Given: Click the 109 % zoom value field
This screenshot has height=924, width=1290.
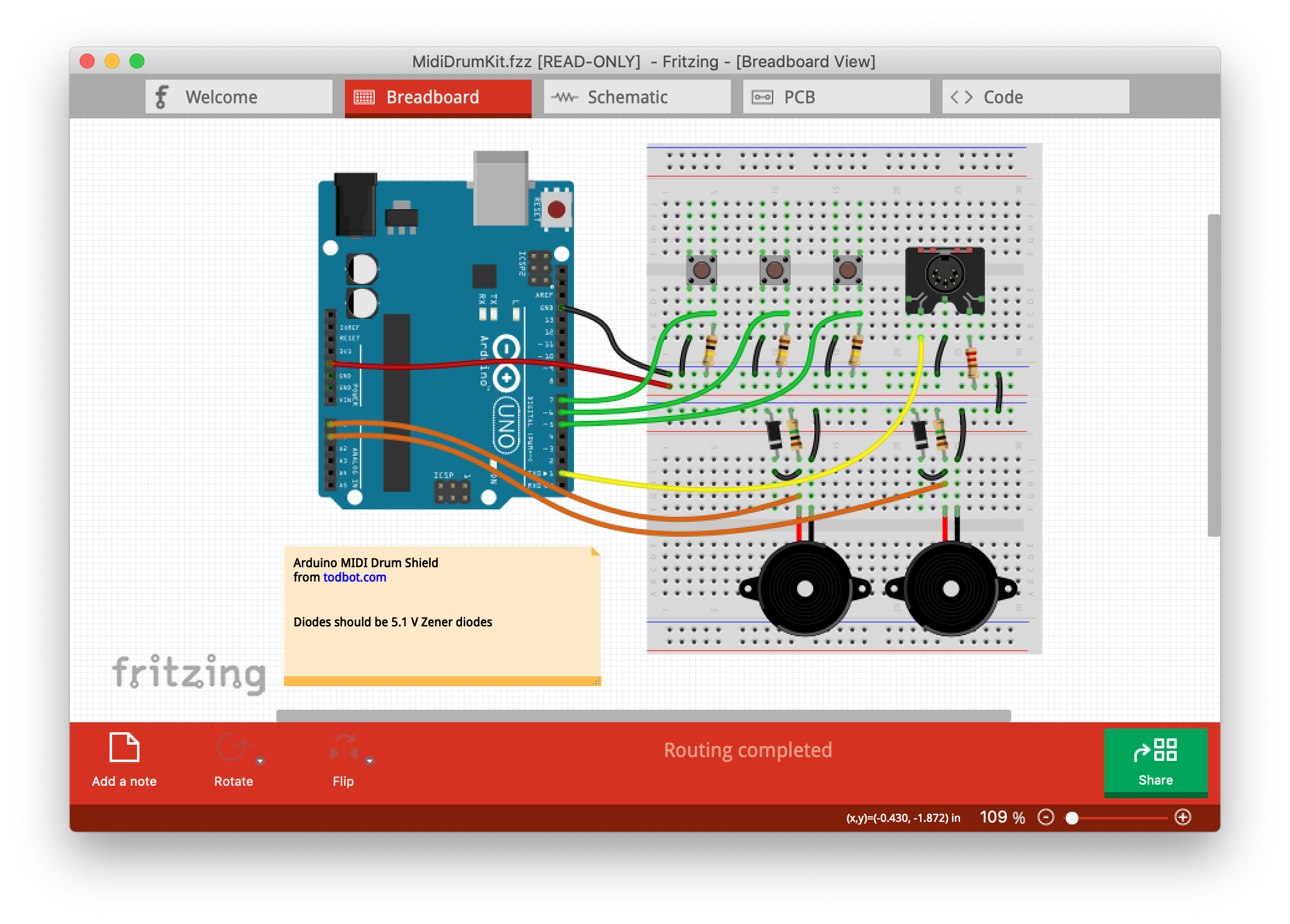Looking at the screenshot, I should (x=1002, y=817).
